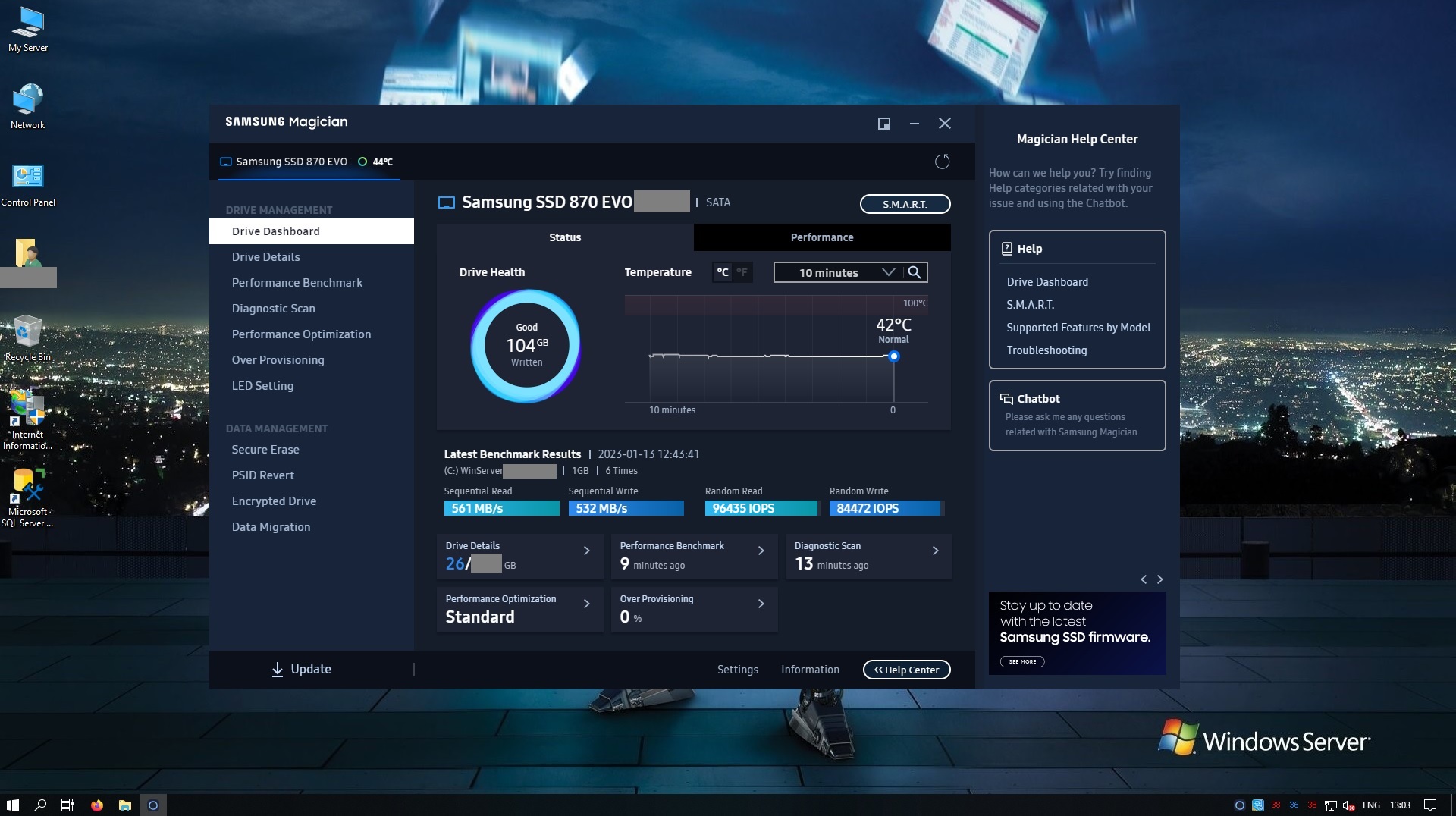
Task: Expand the Over Provisioning card chevron
Action: pos(761,604)
